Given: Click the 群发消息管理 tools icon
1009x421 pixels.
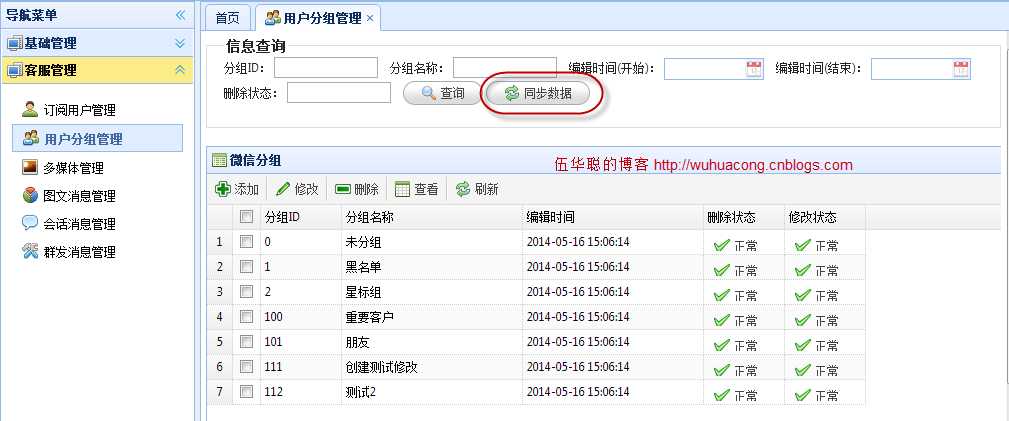Looking at the screenshot, I should 30,251.
